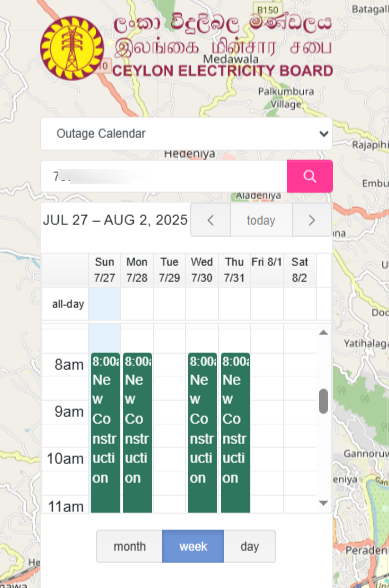Click the 9am time label
The image size is (389, 588).
pyautogui.click(x=69, y=412)
